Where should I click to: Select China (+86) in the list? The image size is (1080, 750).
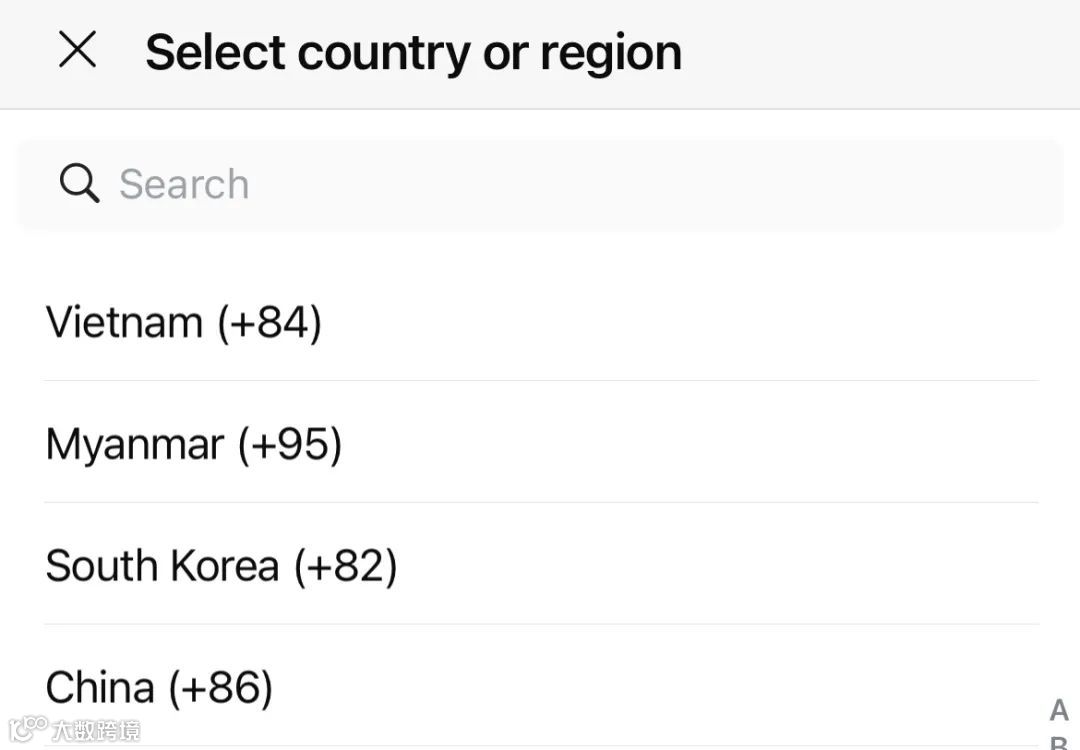tap(159, 688)
